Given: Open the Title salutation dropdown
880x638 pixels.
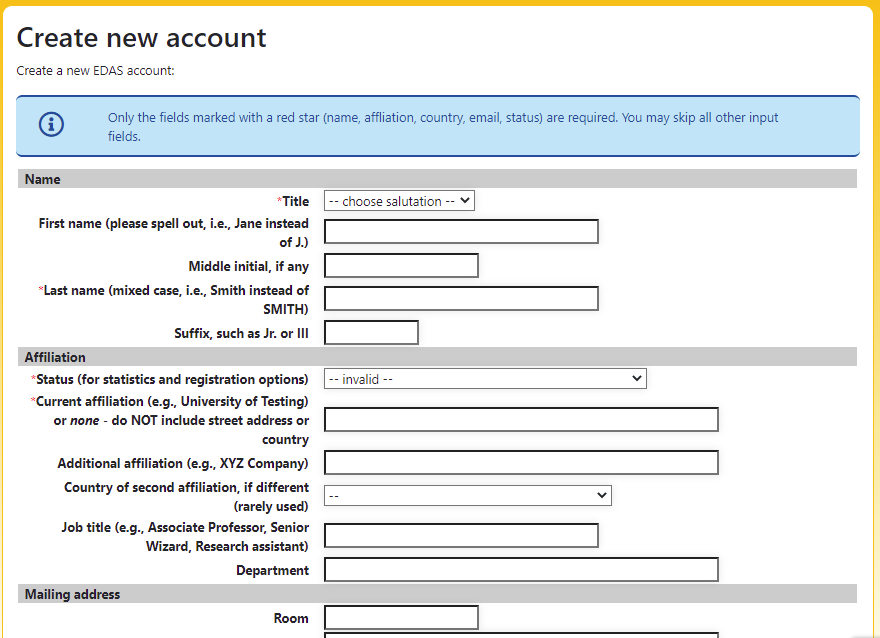Looking at the screenshot, I should coord(399,201).
